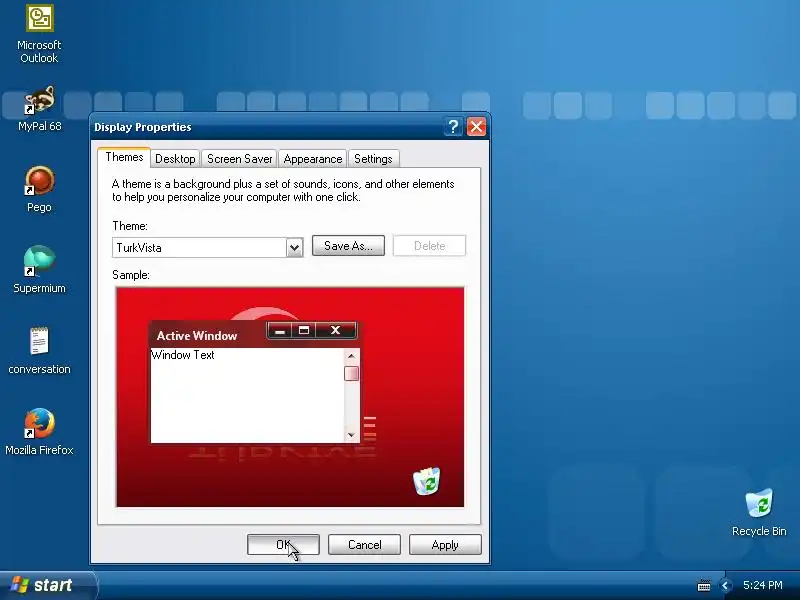
Task: Open the Appearance tab
Action: 313,159
